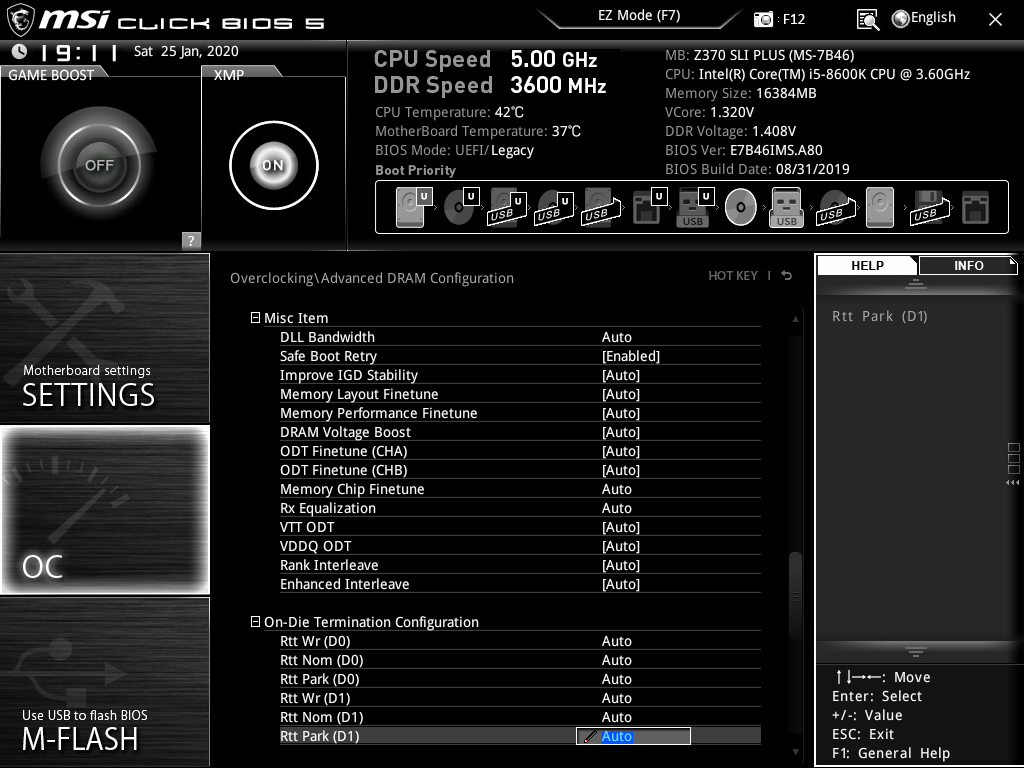Select the Memory Chip Finetune row label

pyautogui.click(x=352, y=488)
